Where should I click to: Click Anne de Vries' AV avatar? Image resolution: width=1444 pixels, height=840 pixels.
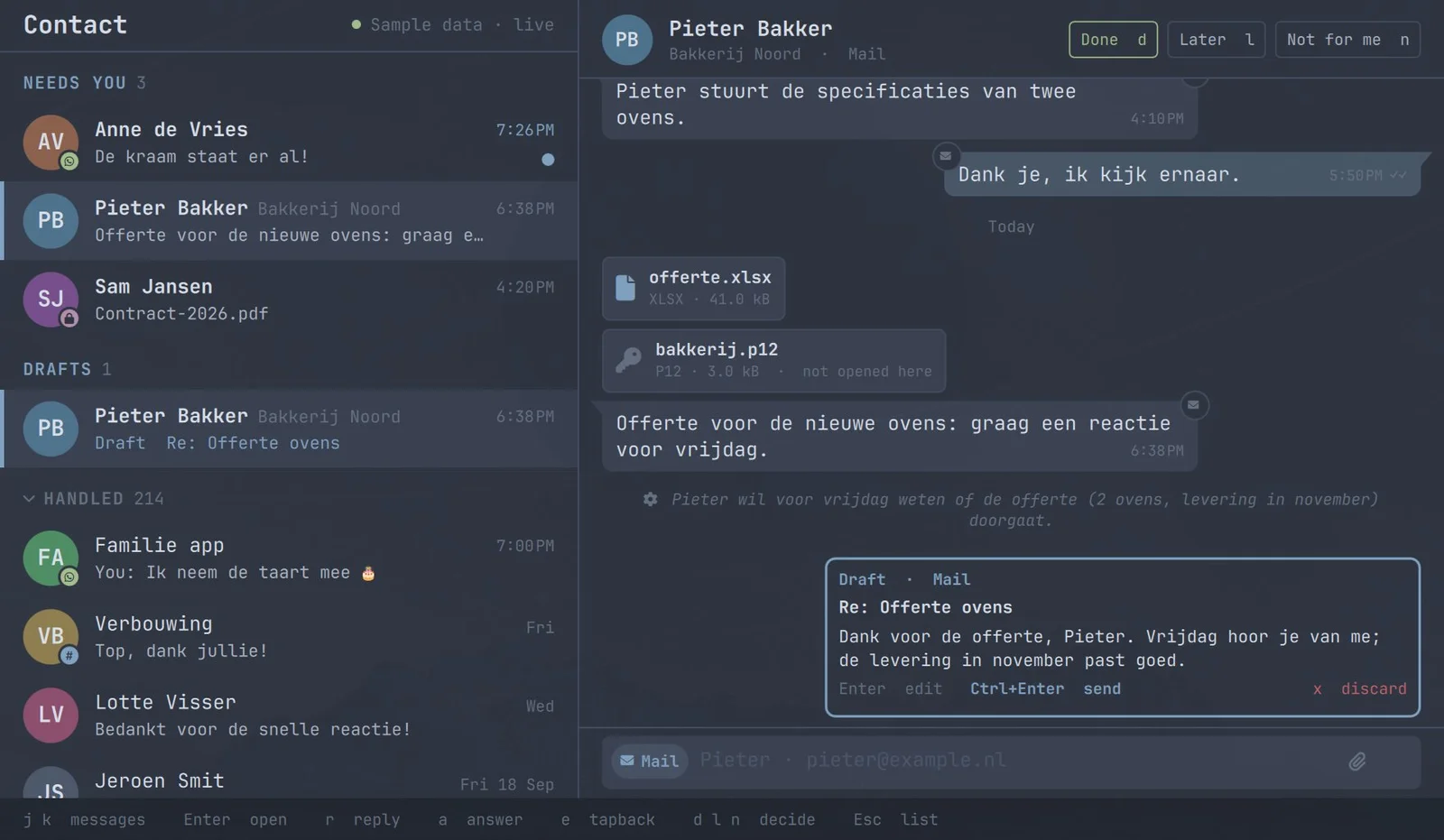[x=51, y=142]
